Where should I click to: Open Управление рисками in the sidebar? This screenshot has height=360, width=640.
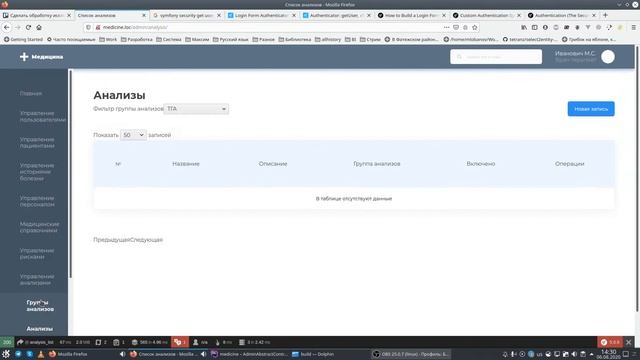click(37, 253)
